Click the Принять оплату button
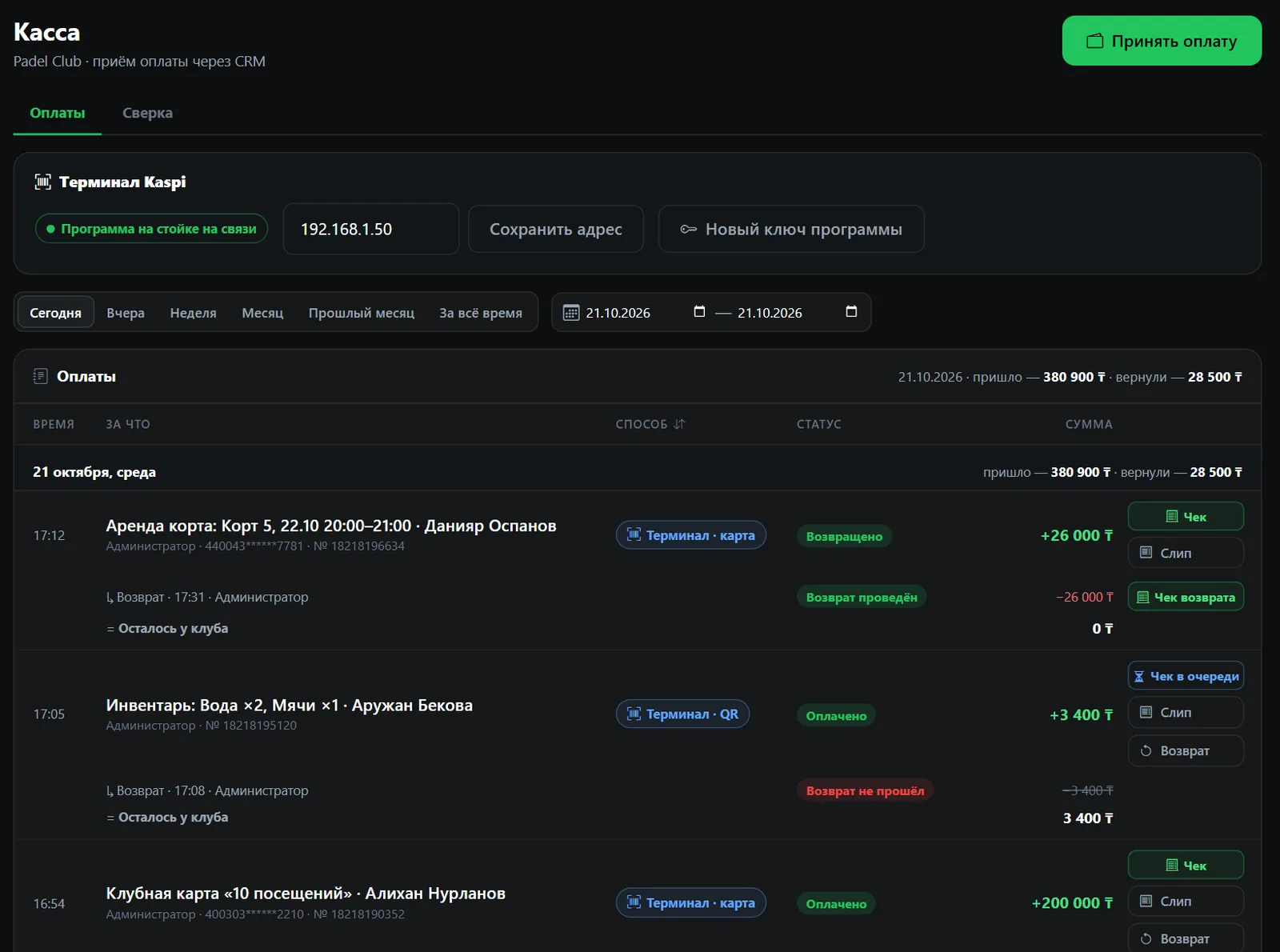Image resolution: width=1280 pixels, height=952 pixels. click(x=1162, y=41)
